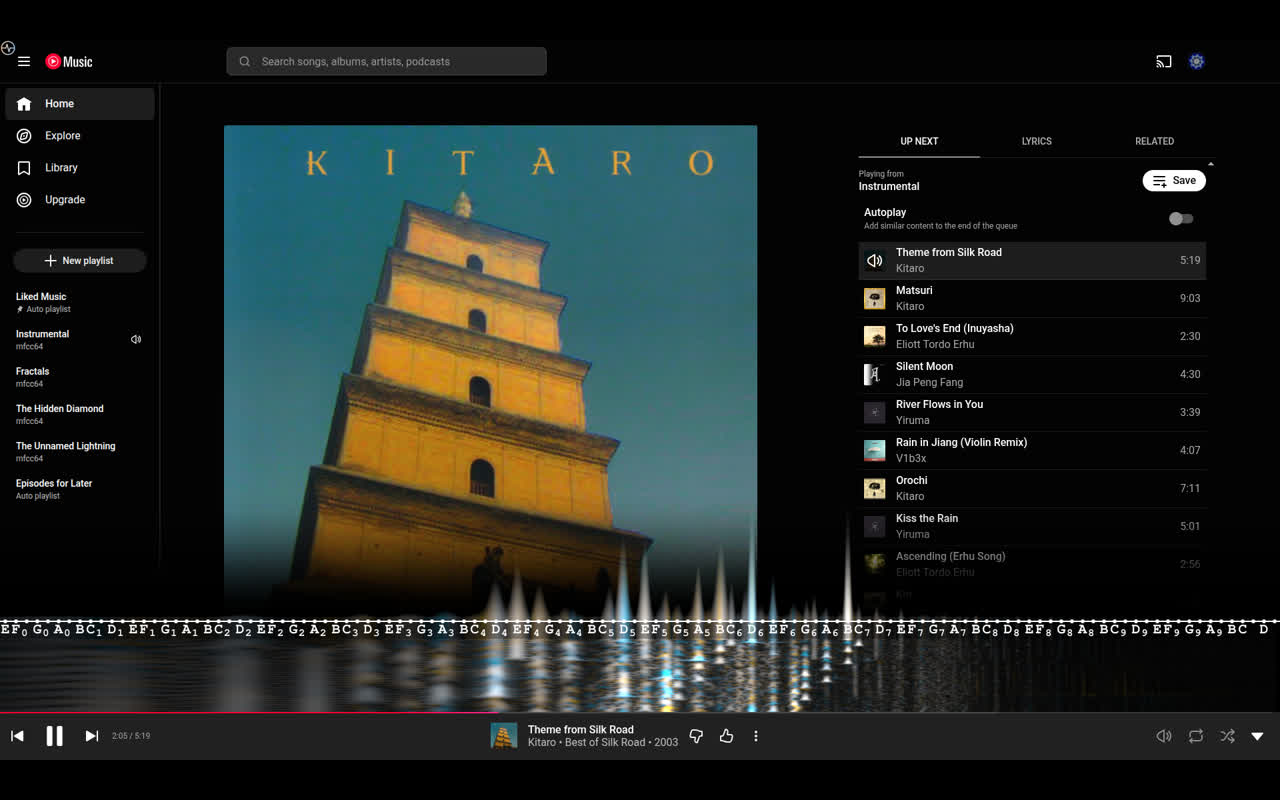
Task: Click the search songs input field
Action: point(386,61)
